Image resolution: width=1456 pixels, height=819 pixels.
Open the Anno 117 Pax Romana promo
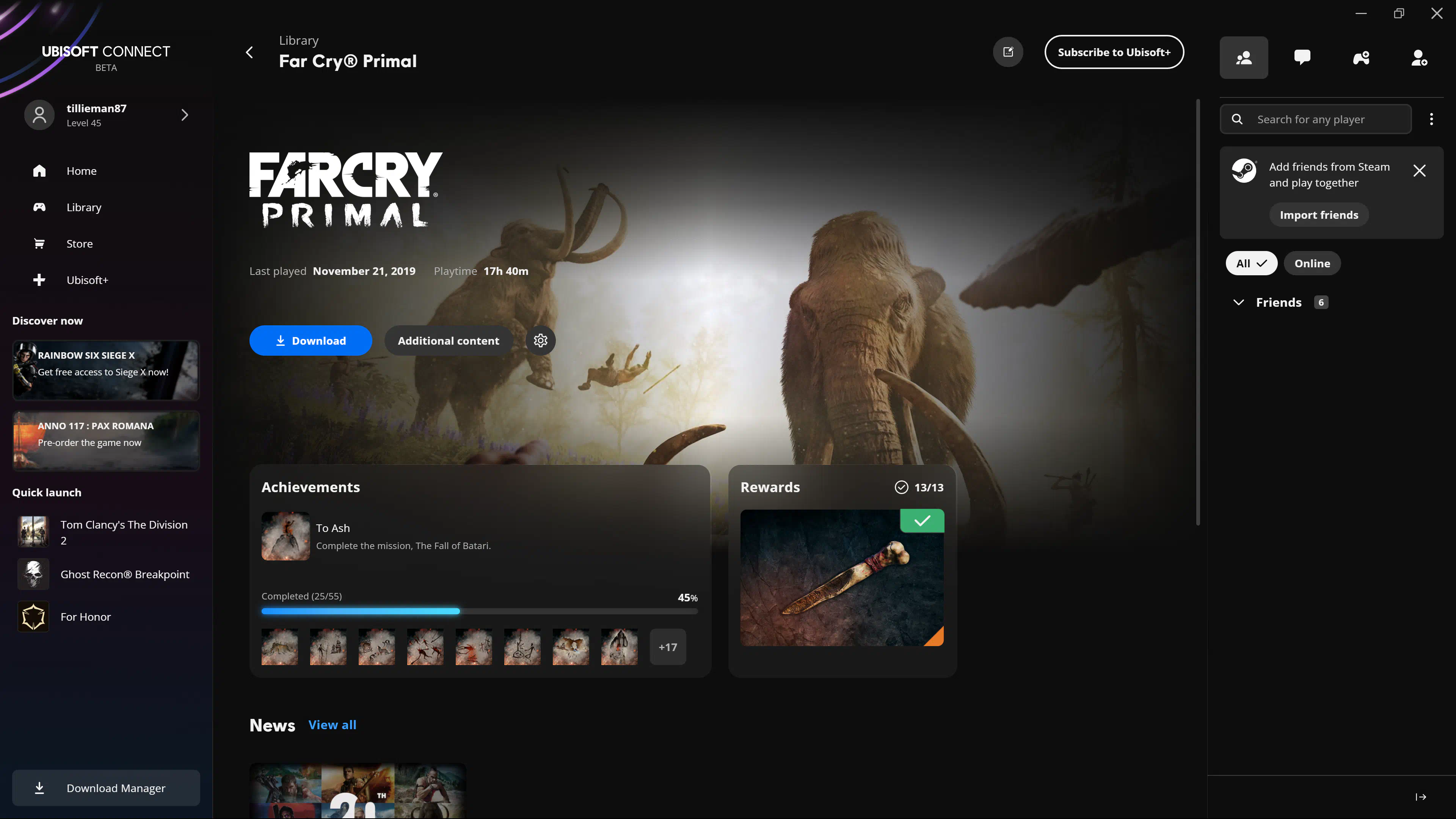point(106,441)
